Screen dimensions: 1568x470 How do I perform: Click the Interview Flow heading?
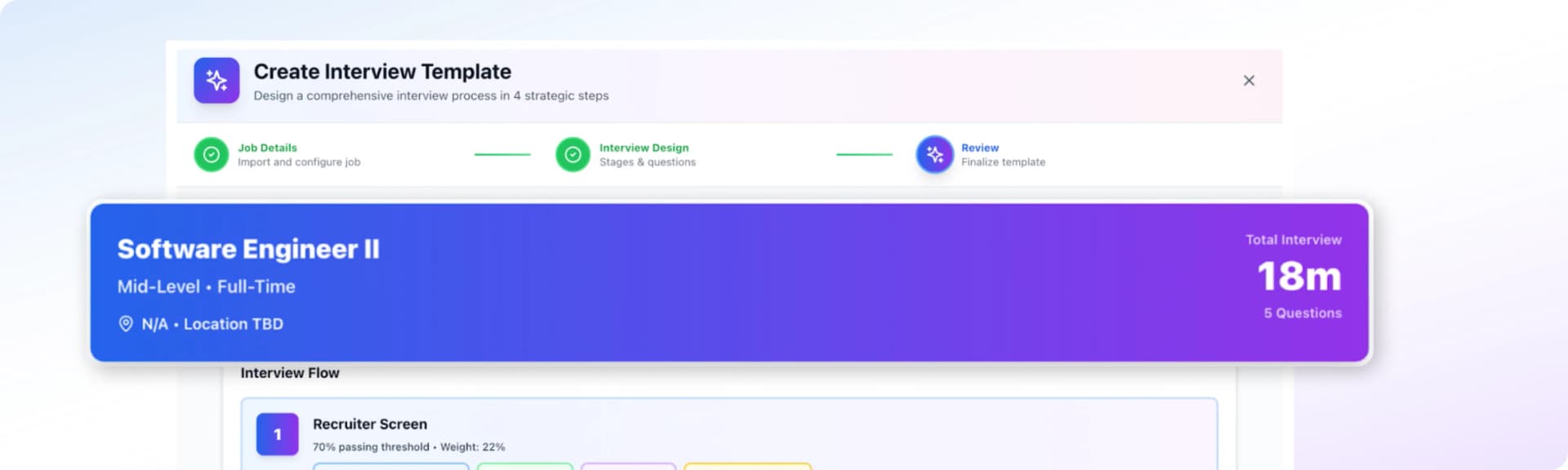290,373
